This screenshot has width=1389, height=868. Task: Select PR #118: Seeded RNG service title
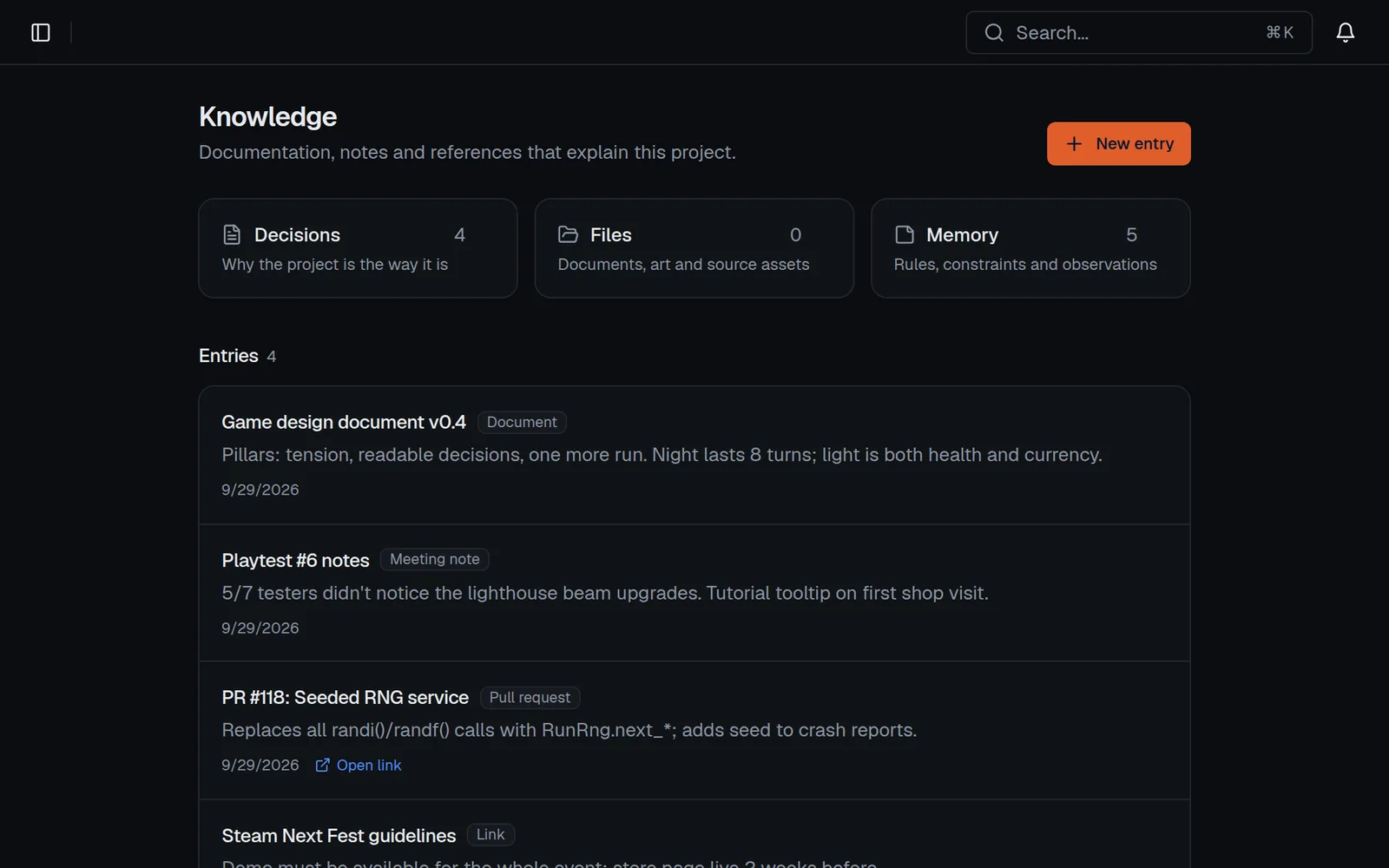[x=345, y=698]
